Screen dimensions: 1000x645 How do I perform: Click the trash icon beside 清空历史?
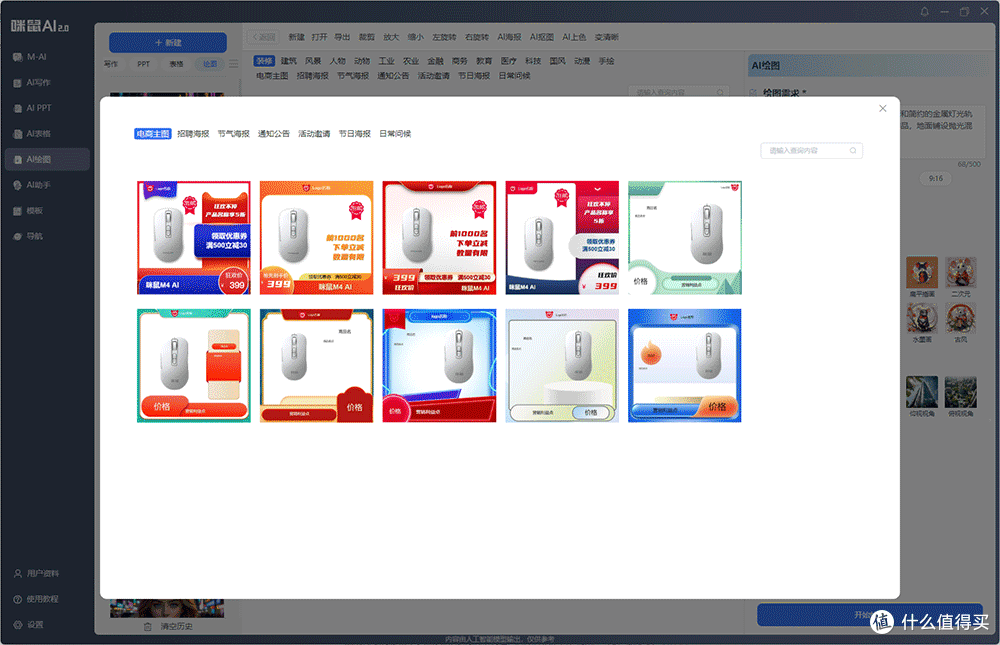point(147,626)
